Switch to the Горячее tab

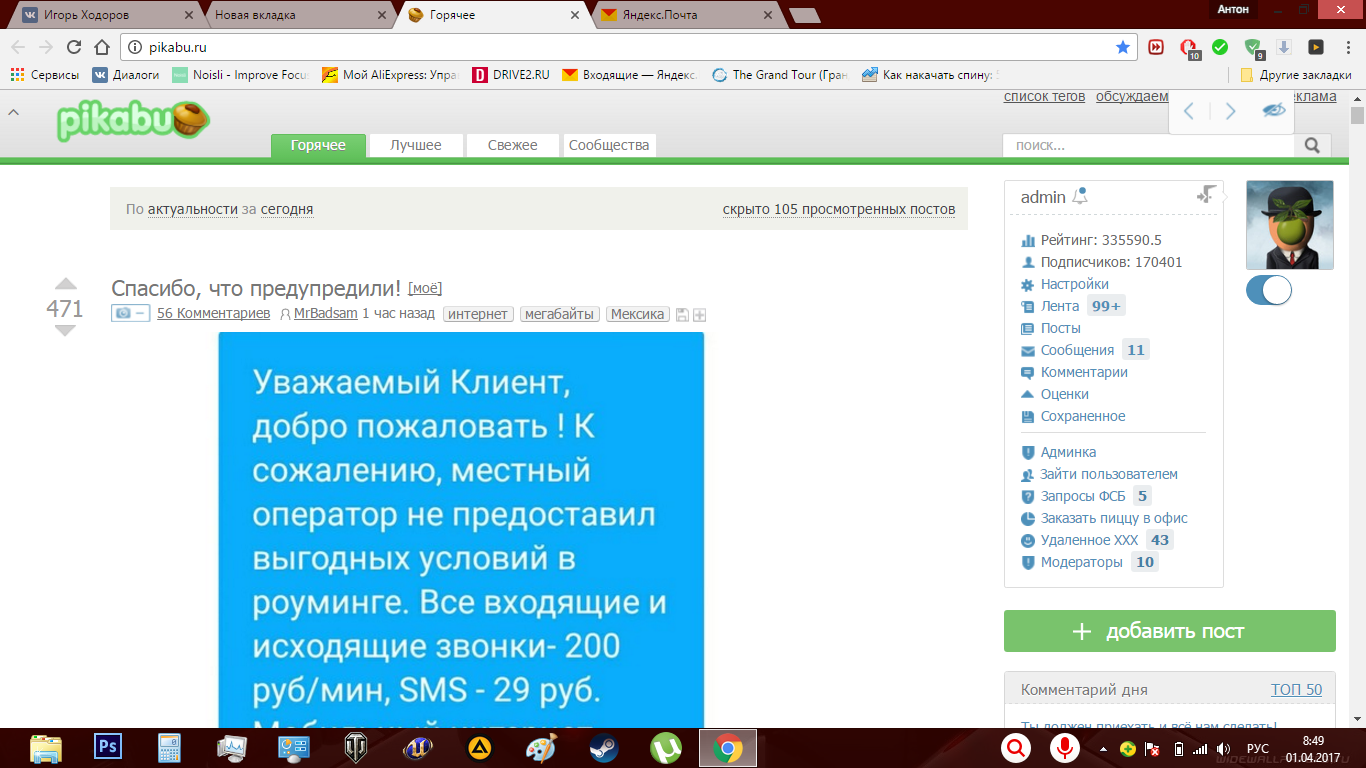click(x=318, y=146)
